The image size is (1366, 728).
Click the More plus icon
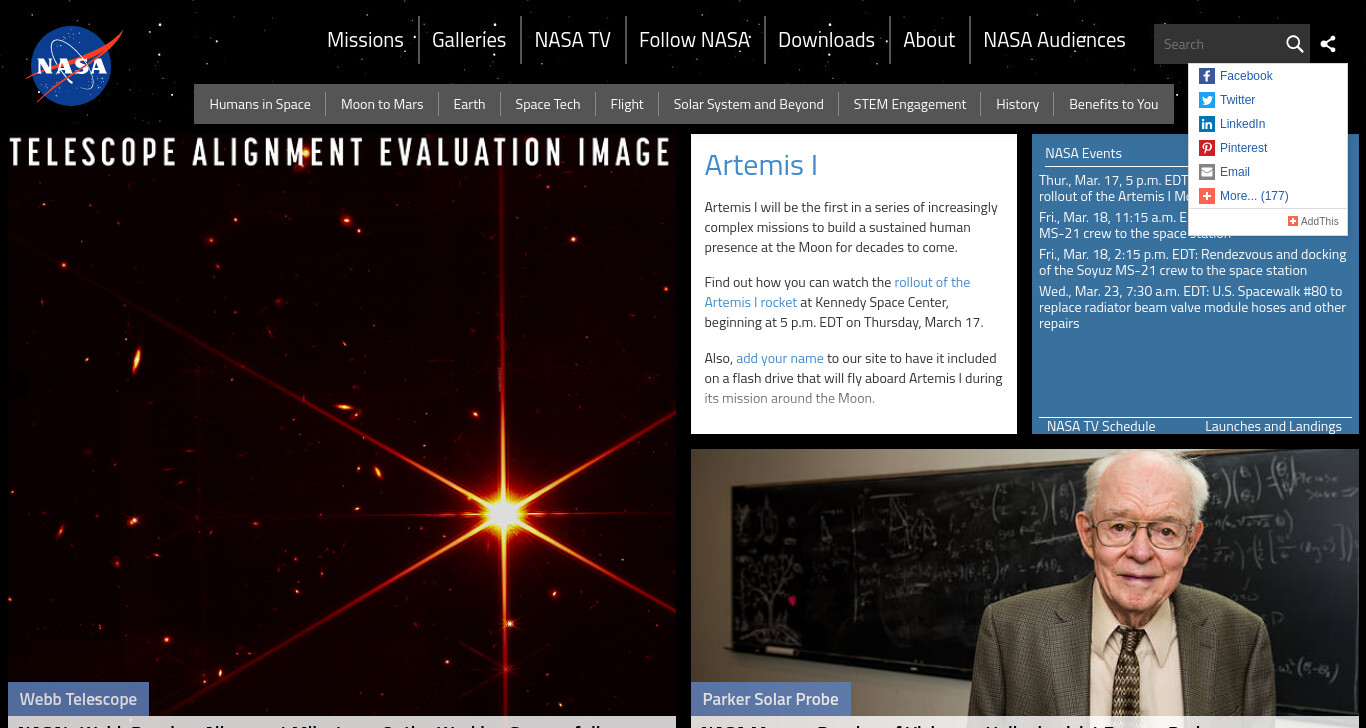pyautogui.click(x=1207, y=196)
